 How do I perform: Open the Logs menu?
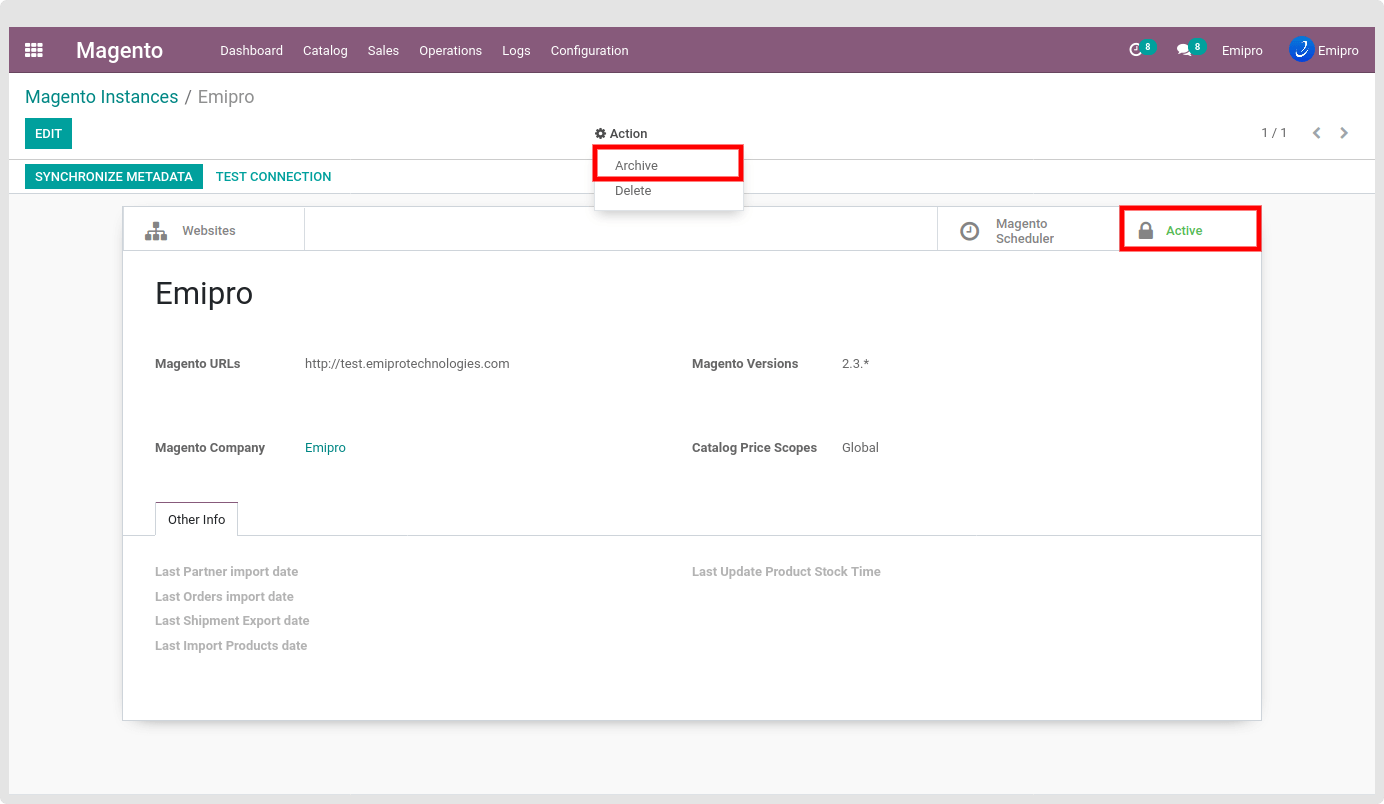pyautogui.click(x=516, y=50)
